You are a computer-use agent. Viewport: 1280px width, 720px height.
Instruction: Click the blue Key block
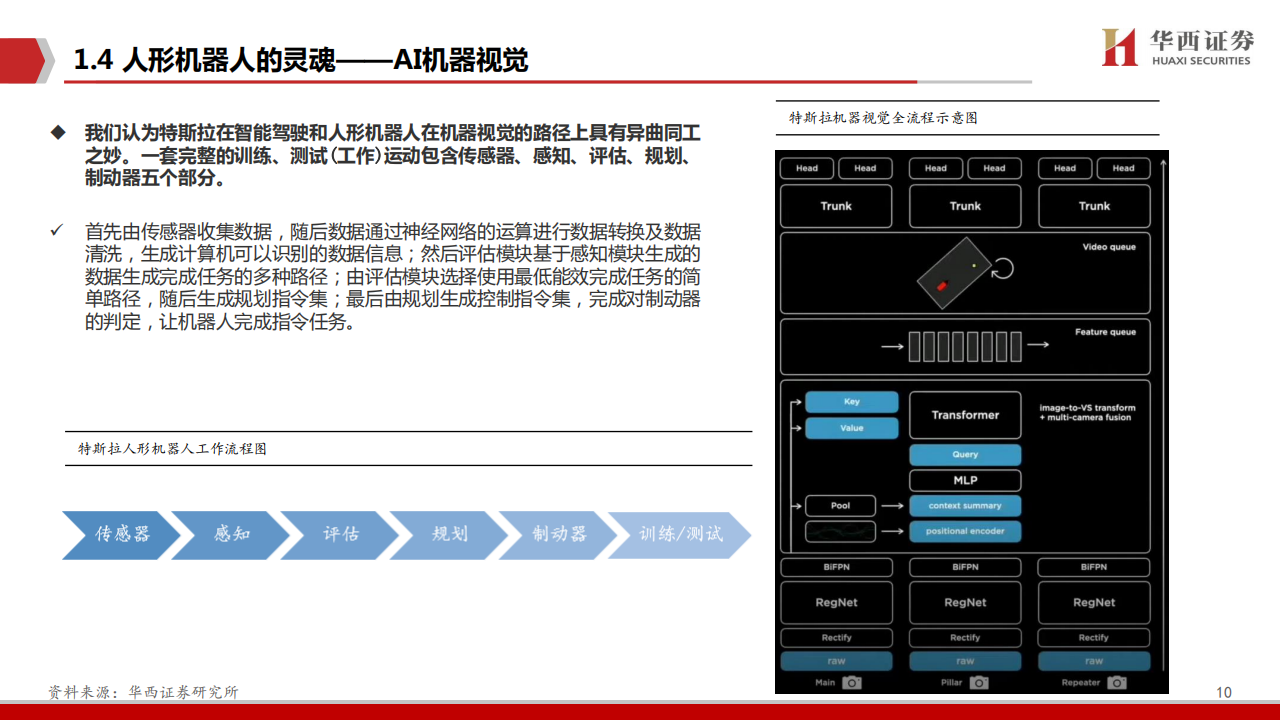(852, 402)
